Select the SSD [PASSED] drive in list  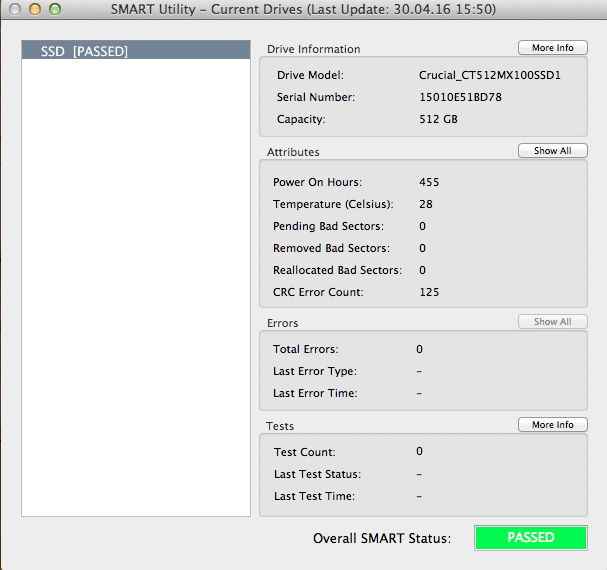coord(136,50)
